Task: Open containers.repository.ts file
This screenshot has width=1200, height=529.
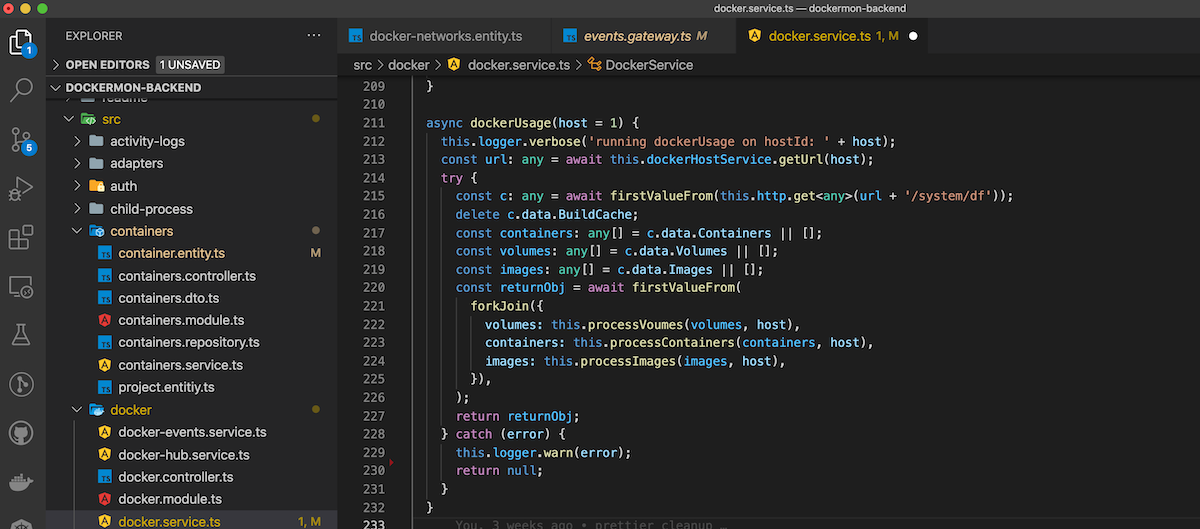Action: (x=189, y=343)
